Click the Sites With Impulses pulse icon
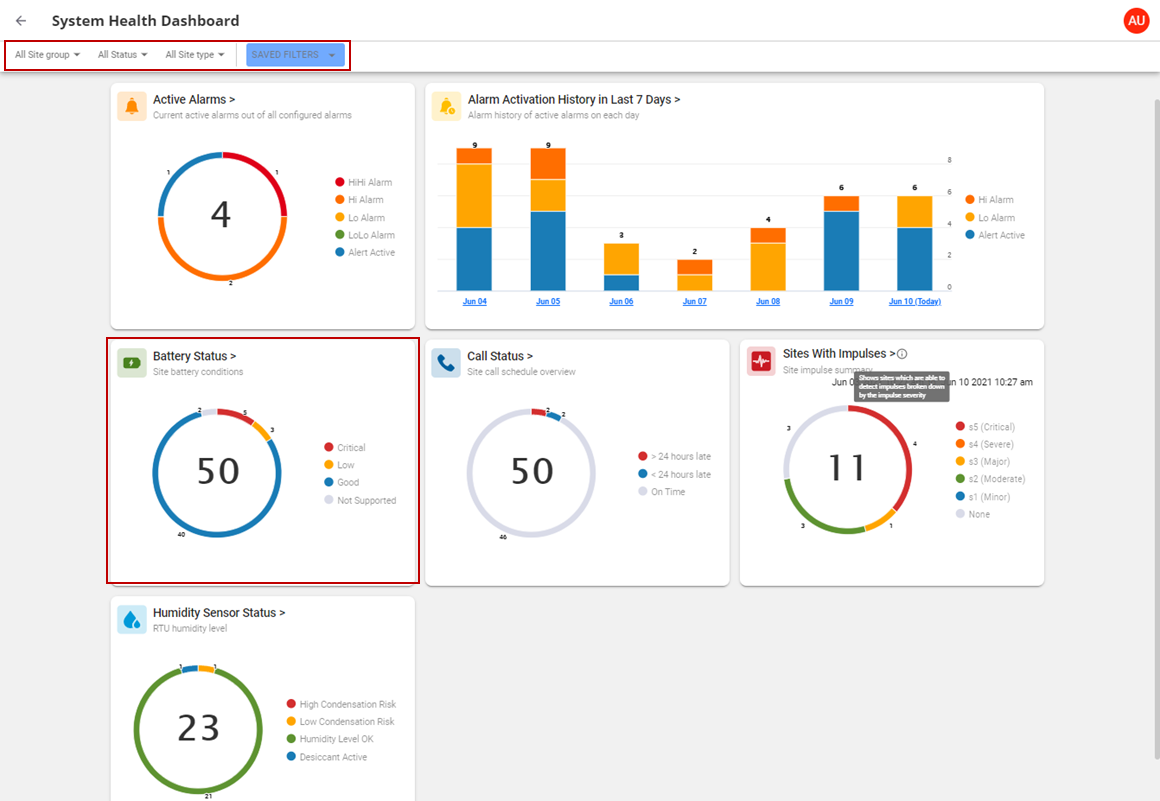The image size is (1160, 801). (x=761, y=361)
